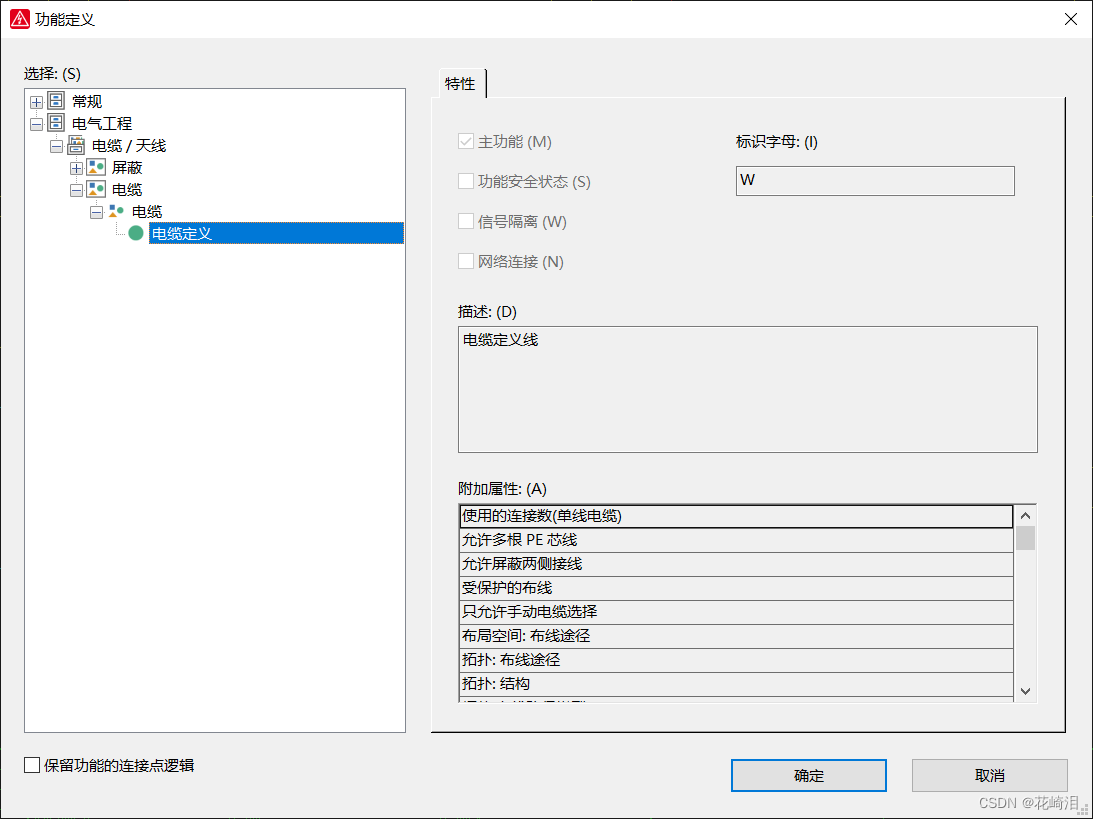Screen dimensions: 1093x819
Task: Confirm with the 确定 button
Action: click(809, 776)
